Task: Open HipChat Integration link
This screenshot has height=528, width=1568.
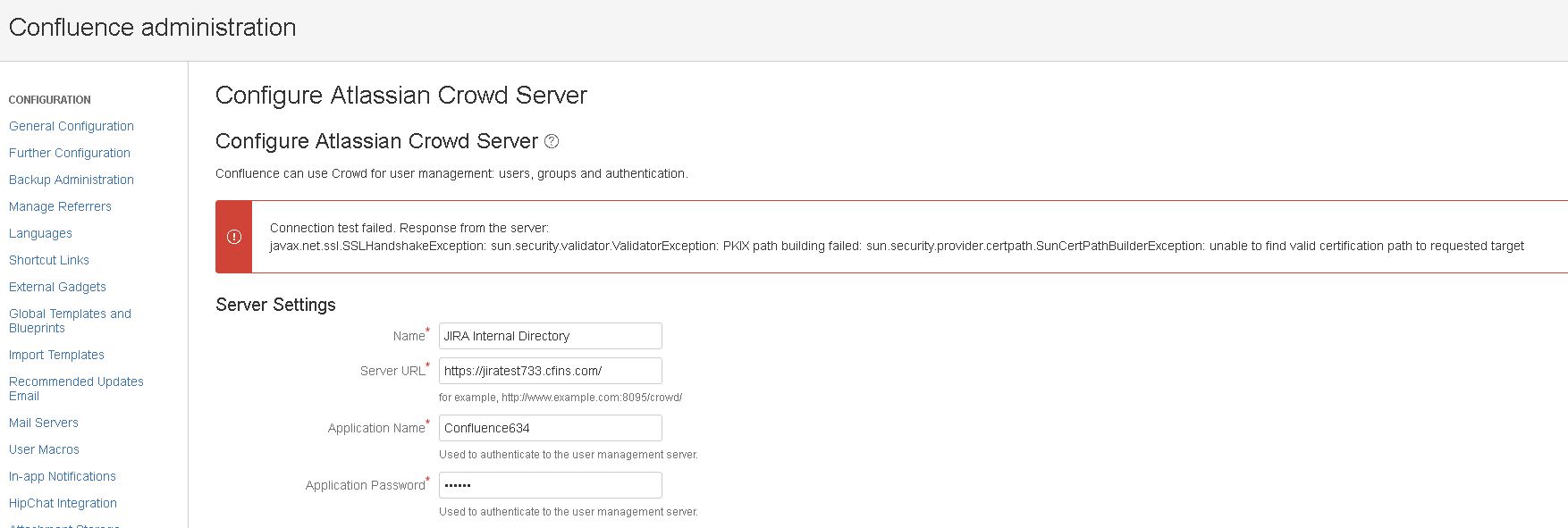Action: click(63, 503)
